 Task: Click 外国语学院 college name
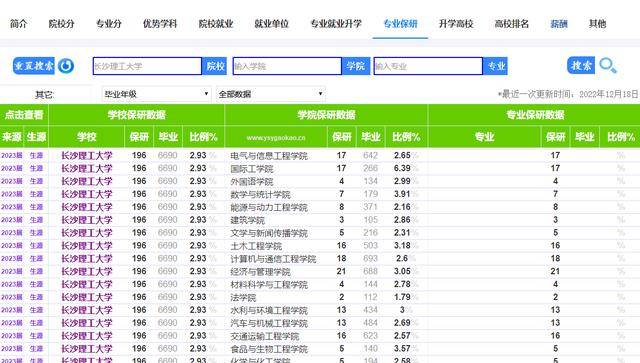click(252, 181)
